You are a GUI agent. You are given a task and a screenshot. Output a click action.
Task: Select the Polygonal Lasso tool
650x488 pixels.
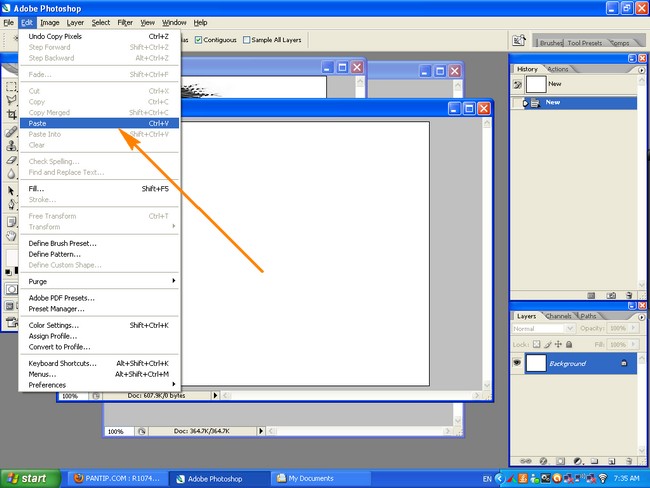[x=11, y=100]
